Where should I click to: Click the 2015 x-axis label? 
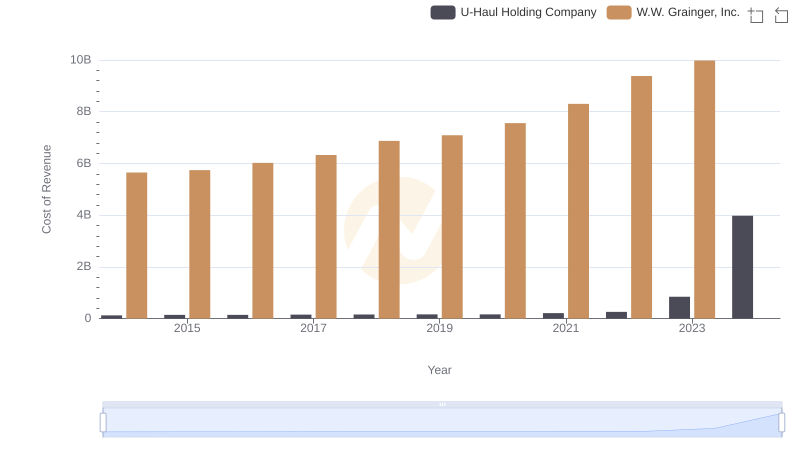[x=187, y=328]
